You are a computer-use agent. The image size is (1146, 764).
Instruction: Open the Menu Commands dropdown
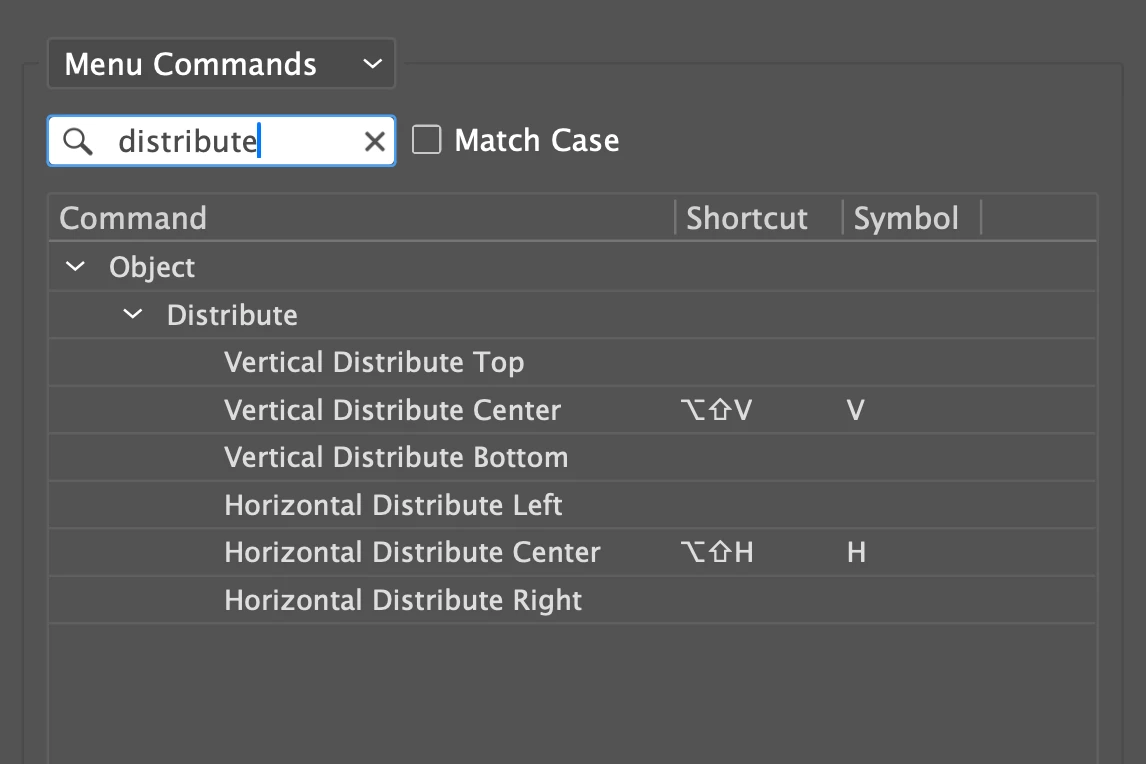point(221,65)
